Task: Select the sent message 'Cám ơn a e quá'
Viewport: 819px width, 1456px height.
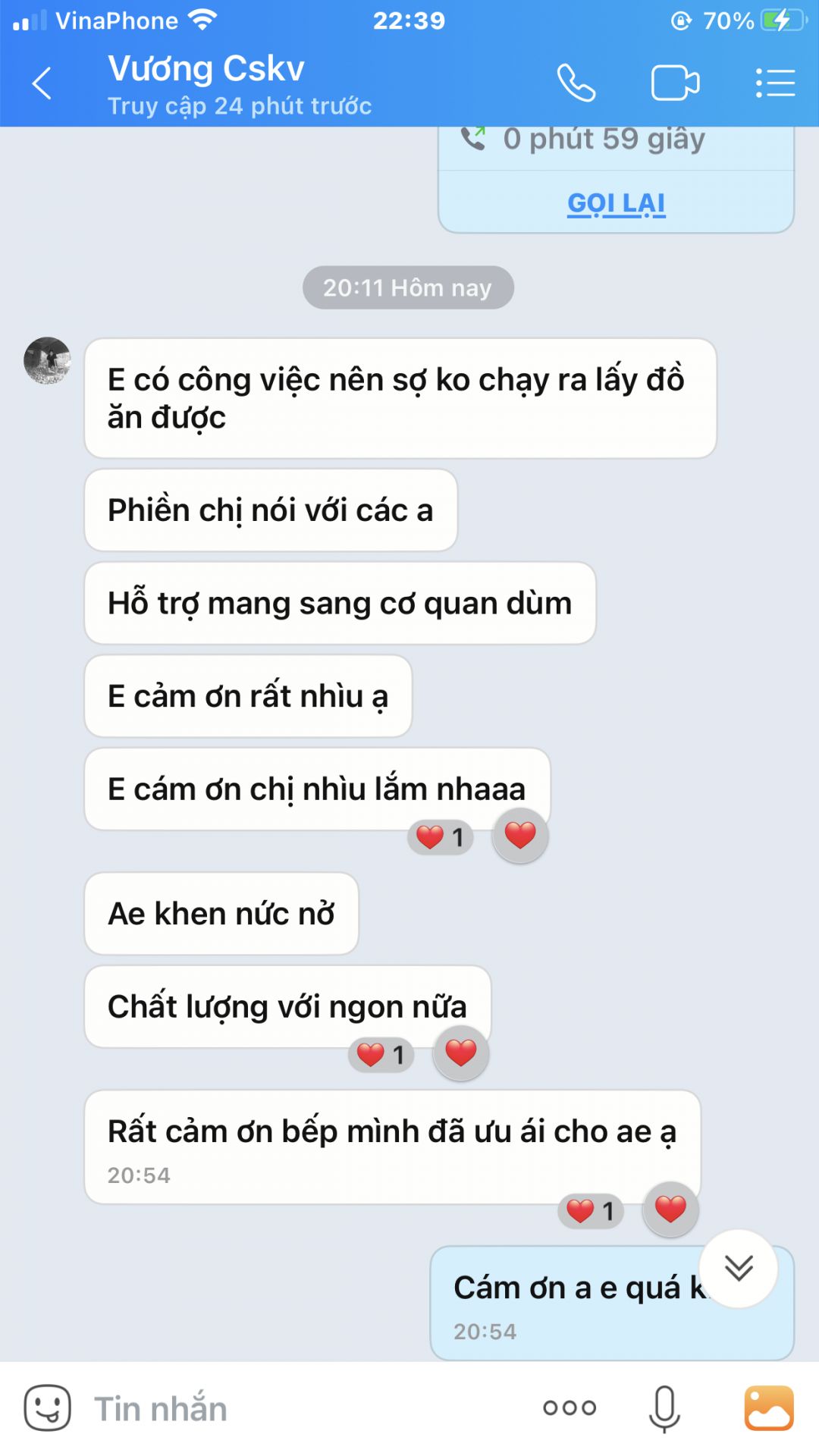Action: tap(612, 1303)
